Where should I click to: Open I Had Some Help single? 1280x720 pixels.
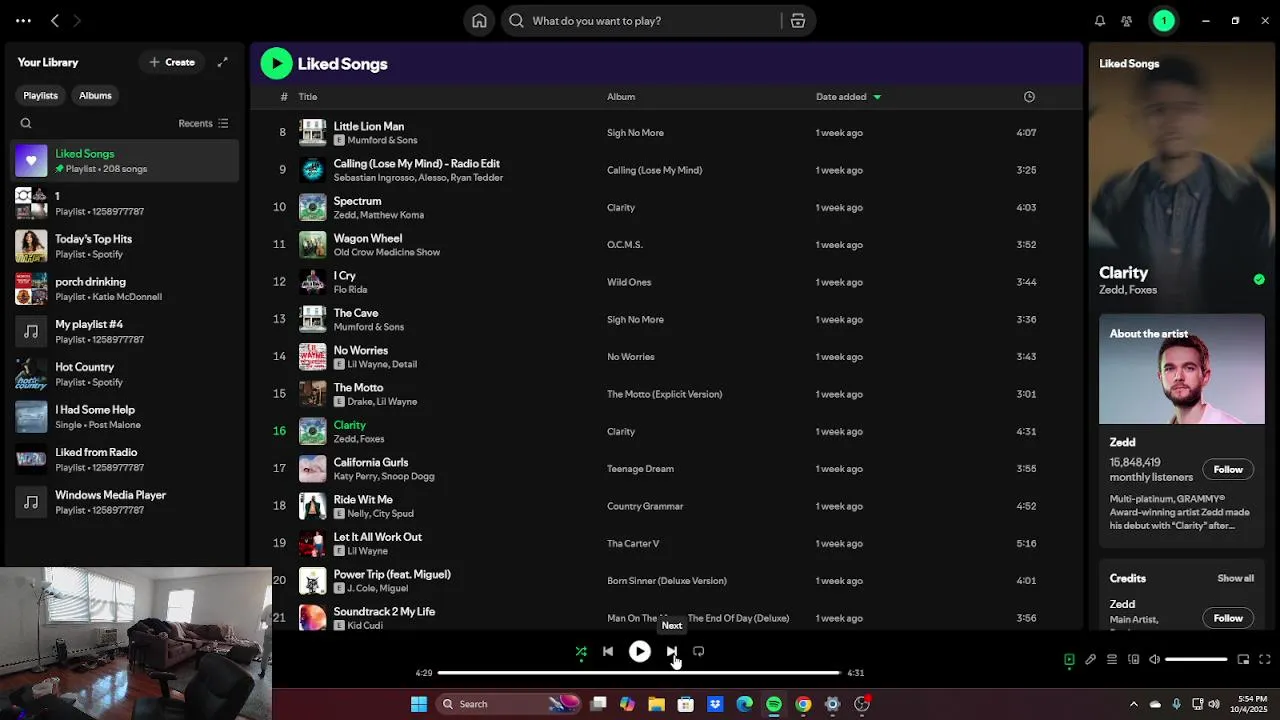pyautogui.click(x=125, y=417)
